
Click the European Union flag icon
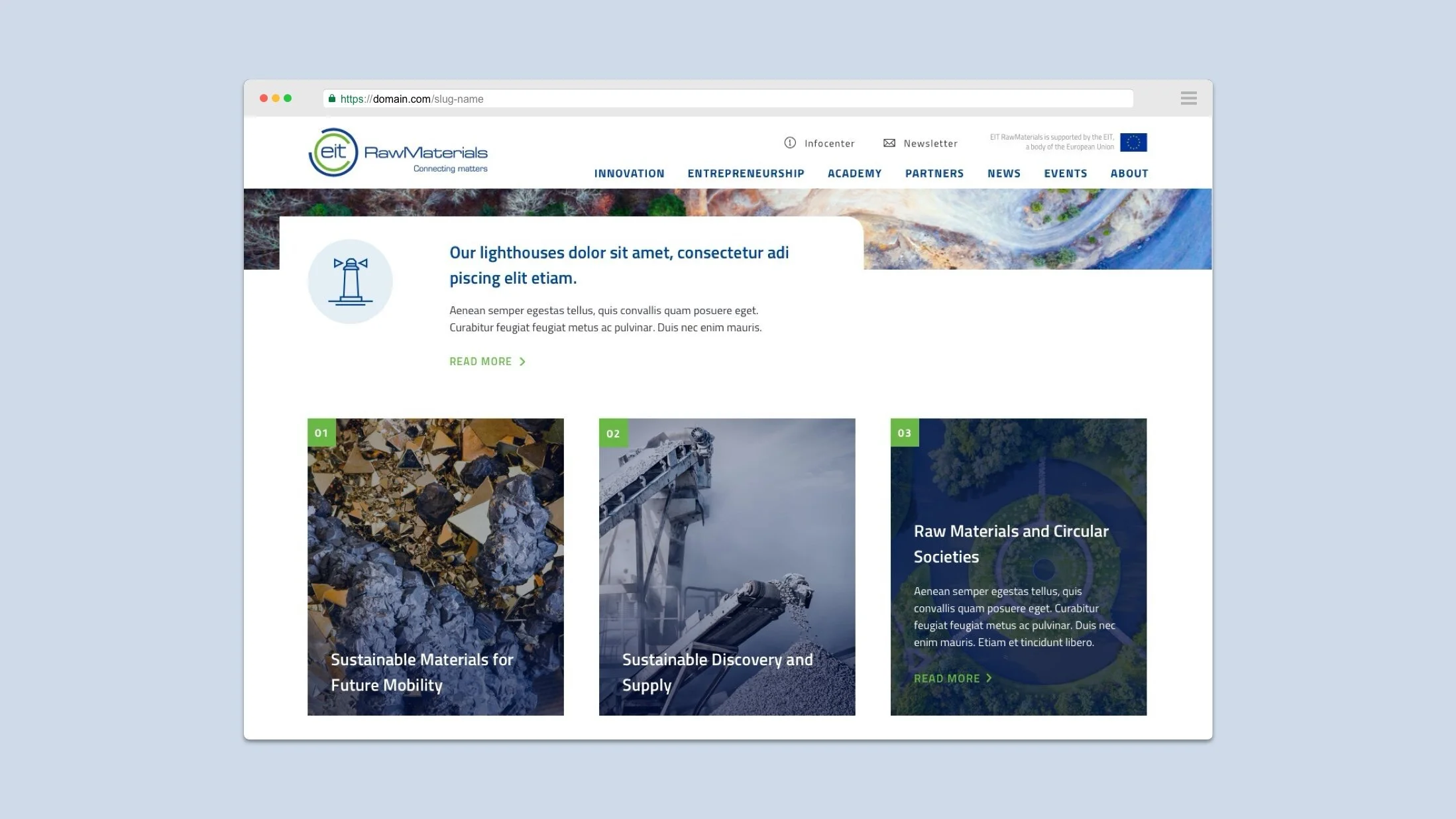click(1133, 142)
